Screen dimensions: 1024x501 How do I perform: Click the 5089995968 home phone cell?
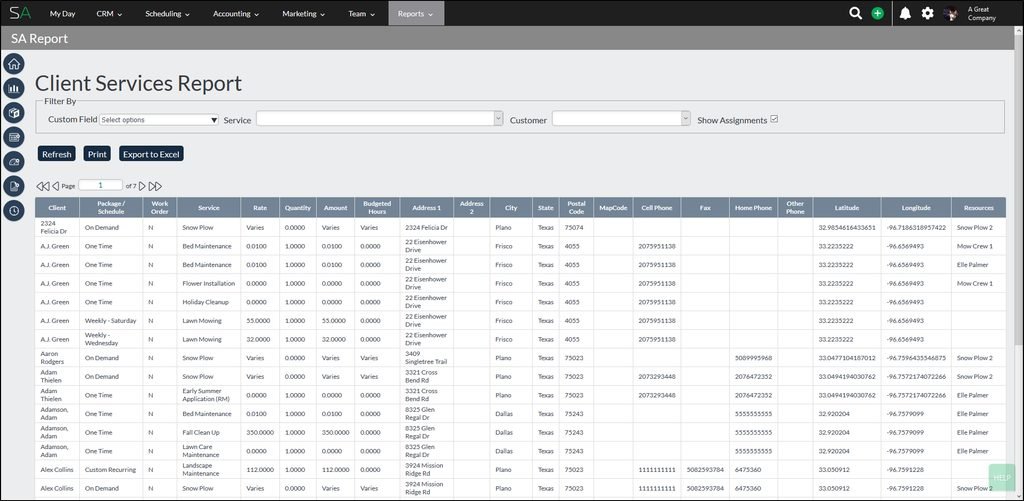point(754,358)
